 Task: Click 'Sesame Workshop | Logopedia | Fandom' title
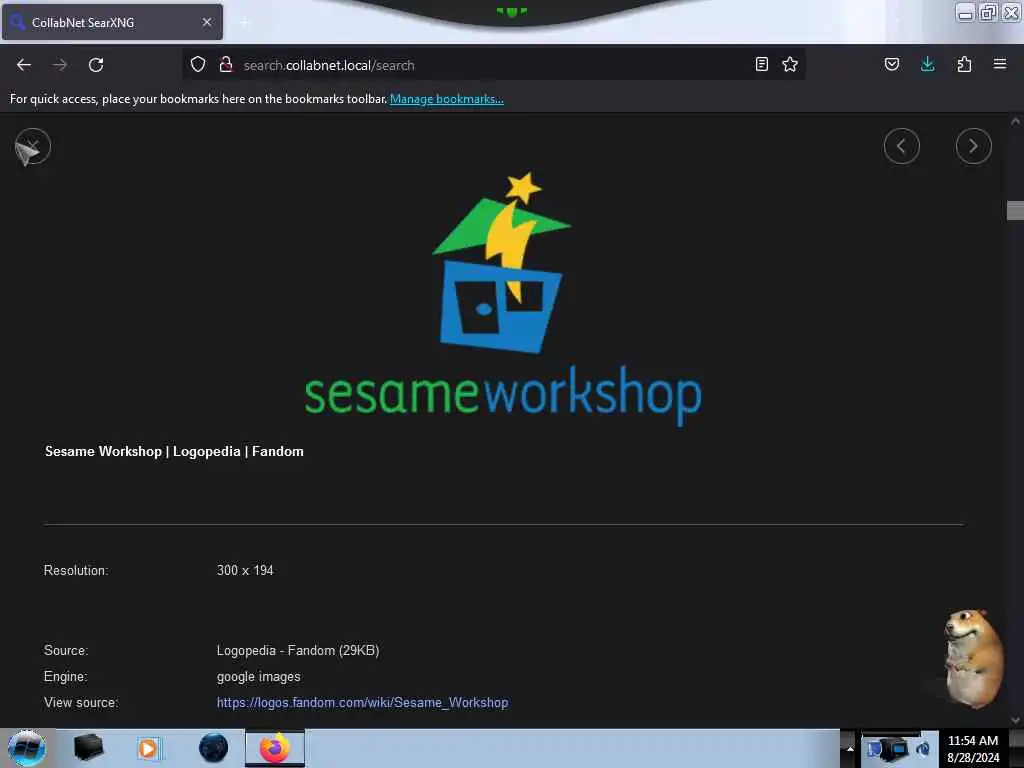(x=174, y=451)
